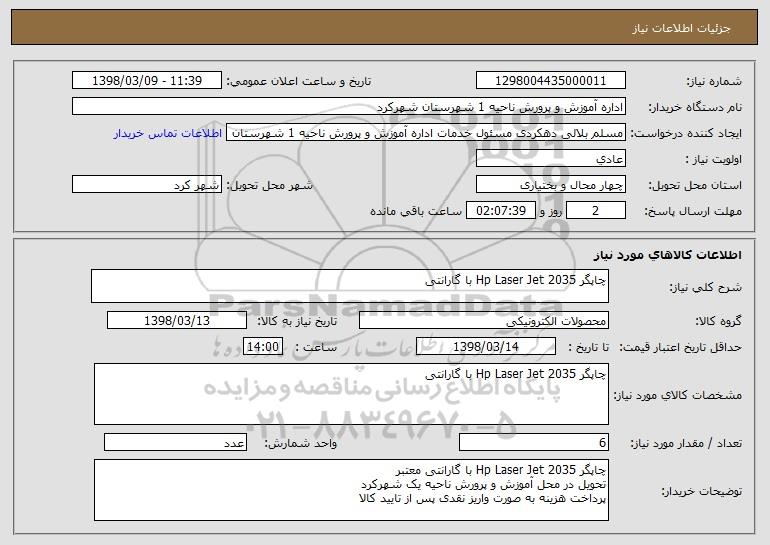The height and width of the screenshot is (545, 770).
Task: Click the label واحد شمارش
Action: tap(301, 443)
